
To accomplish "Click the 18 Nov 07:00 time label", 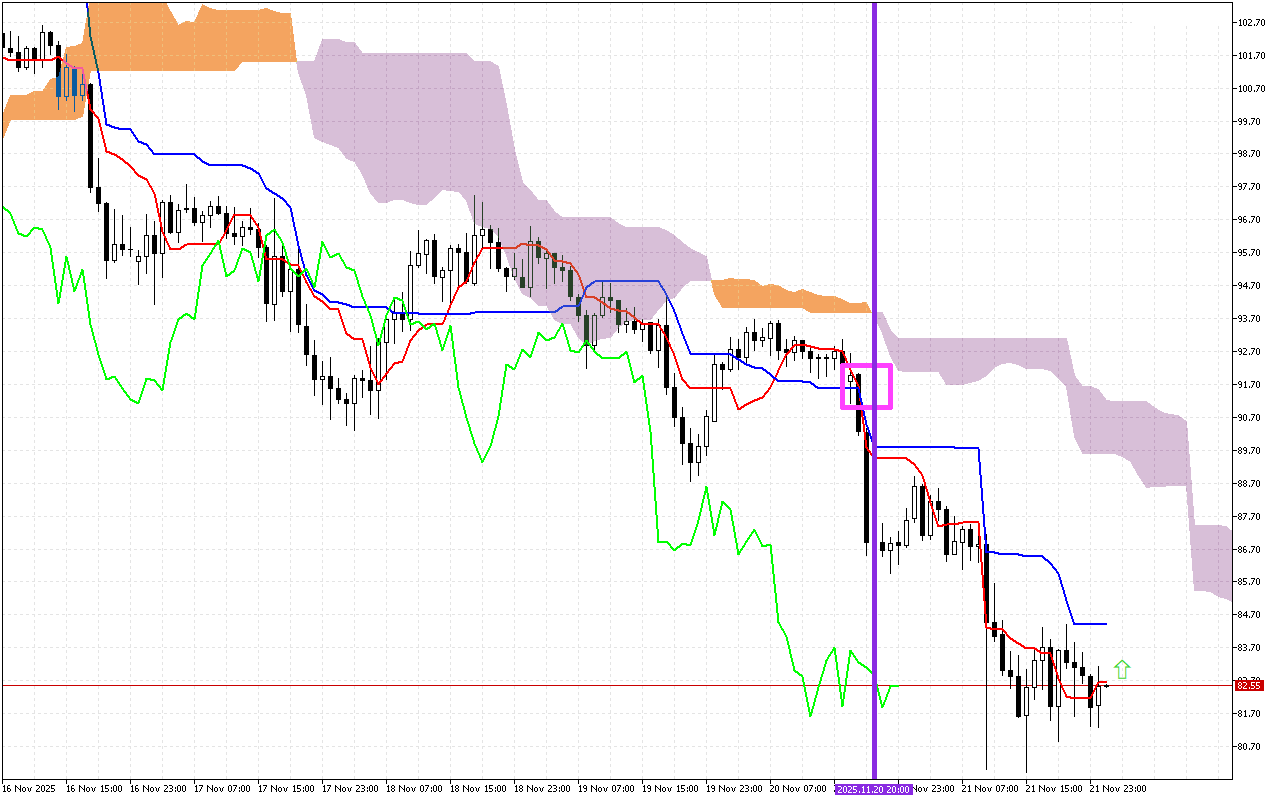I will pos(413,788).
